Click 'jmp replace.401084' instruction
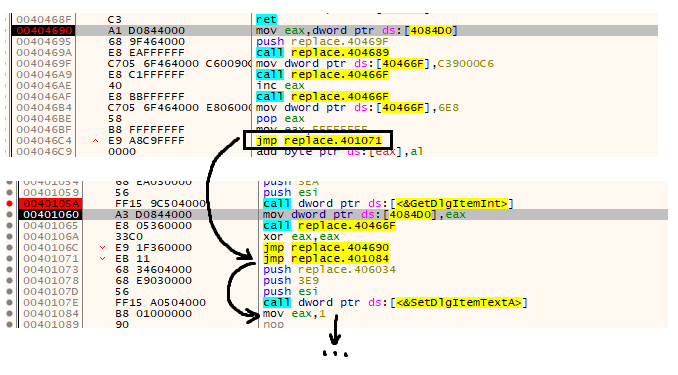Image resolution: width=678 pixels, height=375 pixels. tap(326, 259)
